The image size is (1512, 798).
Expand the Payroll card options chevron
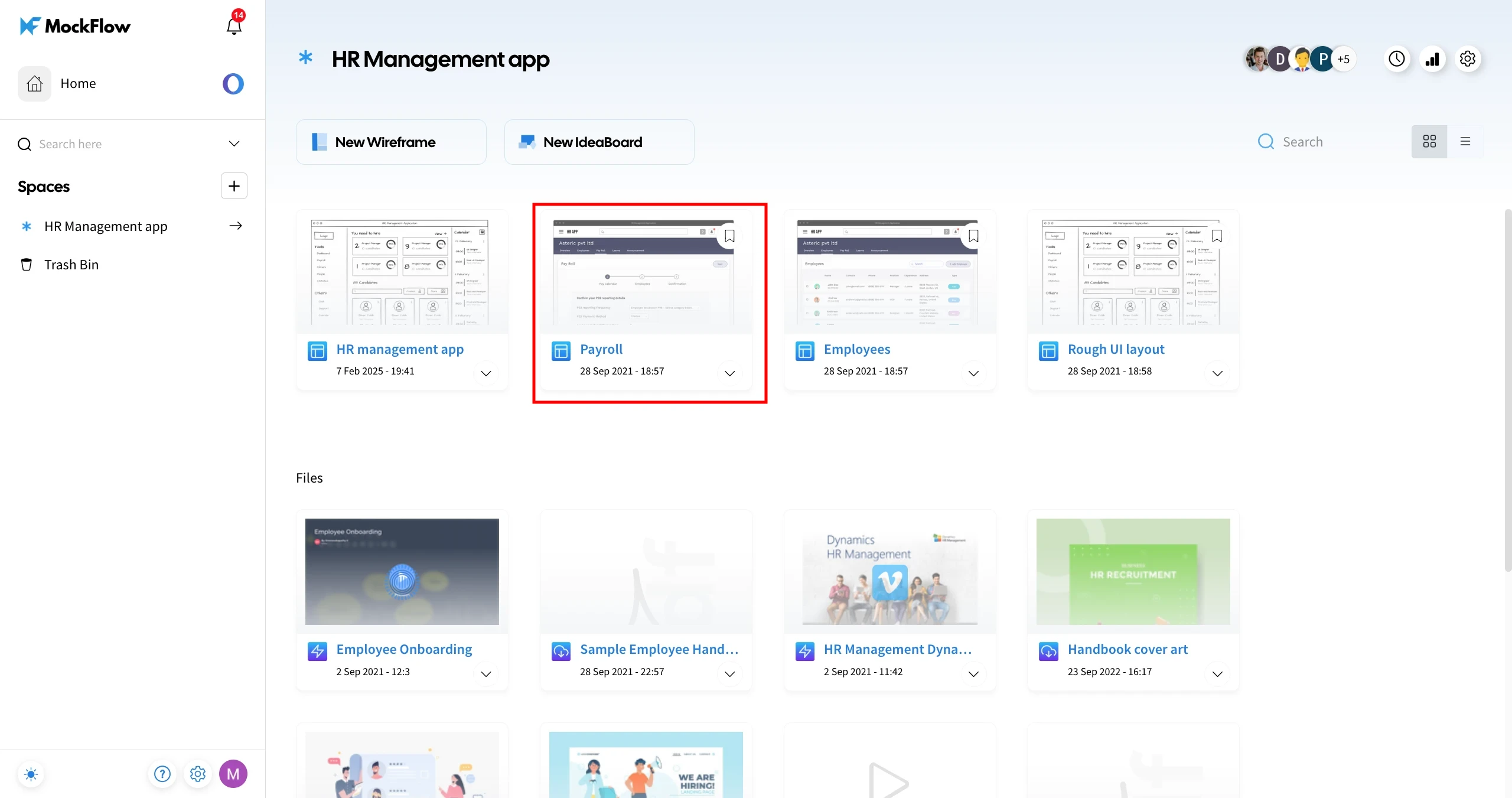click(x=729, y=373)
